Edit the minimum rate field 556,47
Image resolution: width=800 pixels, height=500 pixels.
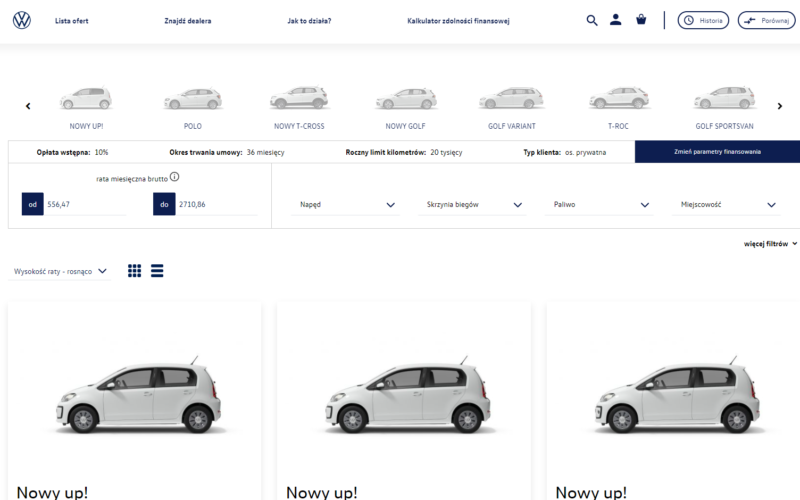[x=84, y=204]
